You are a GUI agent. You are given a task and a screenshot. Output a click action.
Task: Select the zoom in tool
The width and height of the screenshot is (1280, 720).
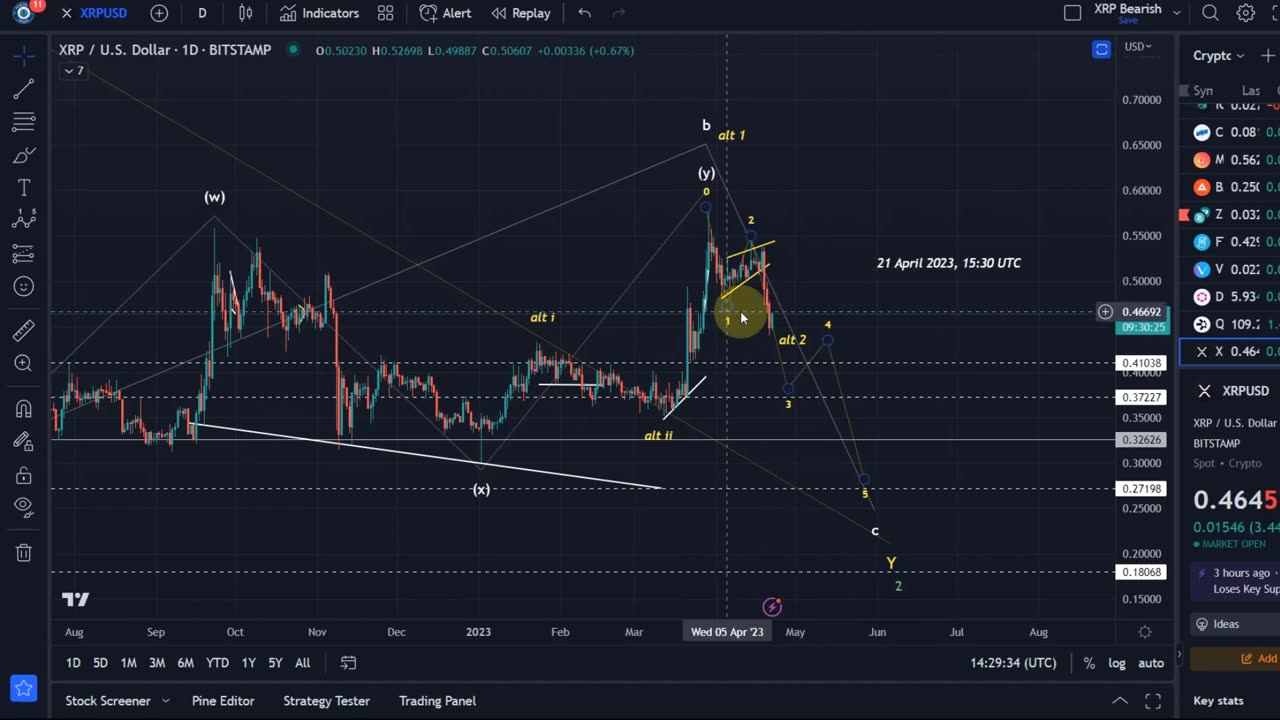pos(24,363)
